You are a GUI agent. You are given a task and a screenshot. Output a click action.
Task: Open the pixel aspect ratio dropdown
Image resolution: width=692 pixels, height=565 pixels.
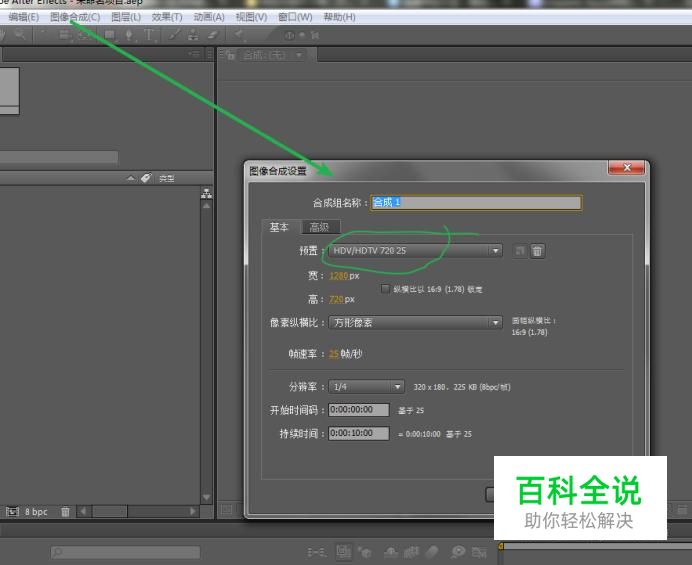point(415,323)
